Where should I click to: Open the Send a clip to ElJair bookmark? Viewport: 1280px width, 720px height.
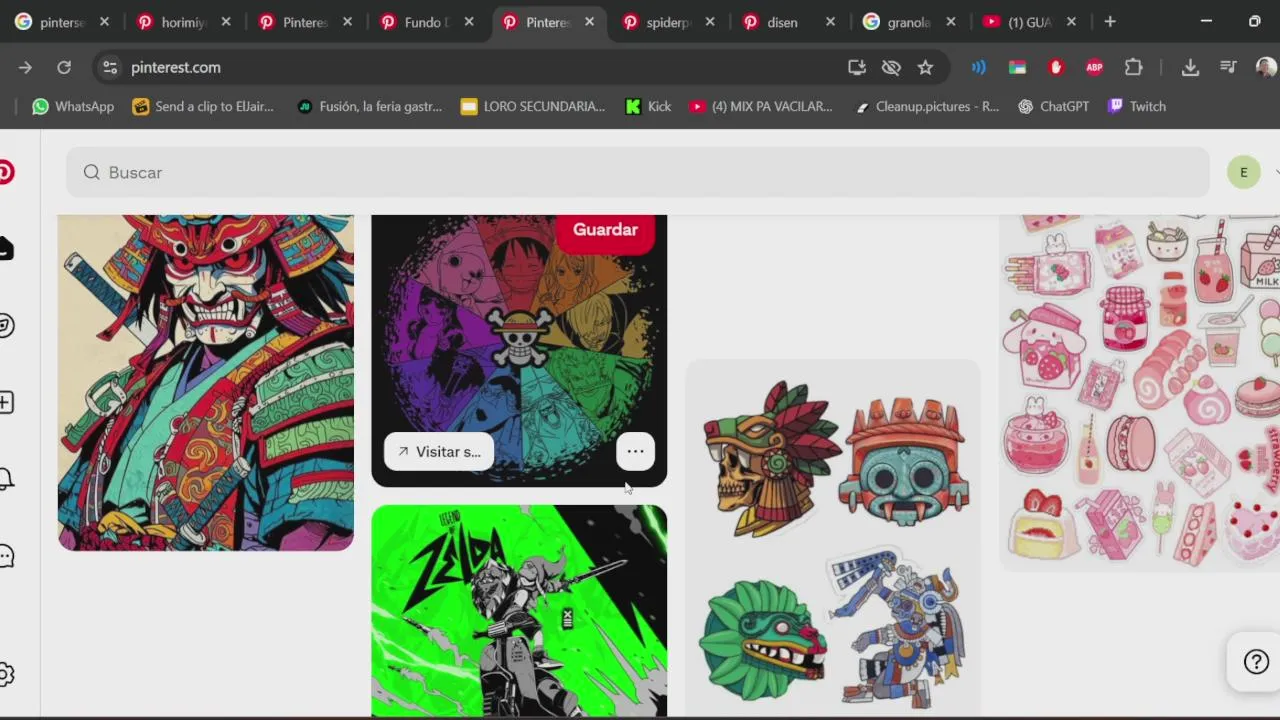coord(203,106)
